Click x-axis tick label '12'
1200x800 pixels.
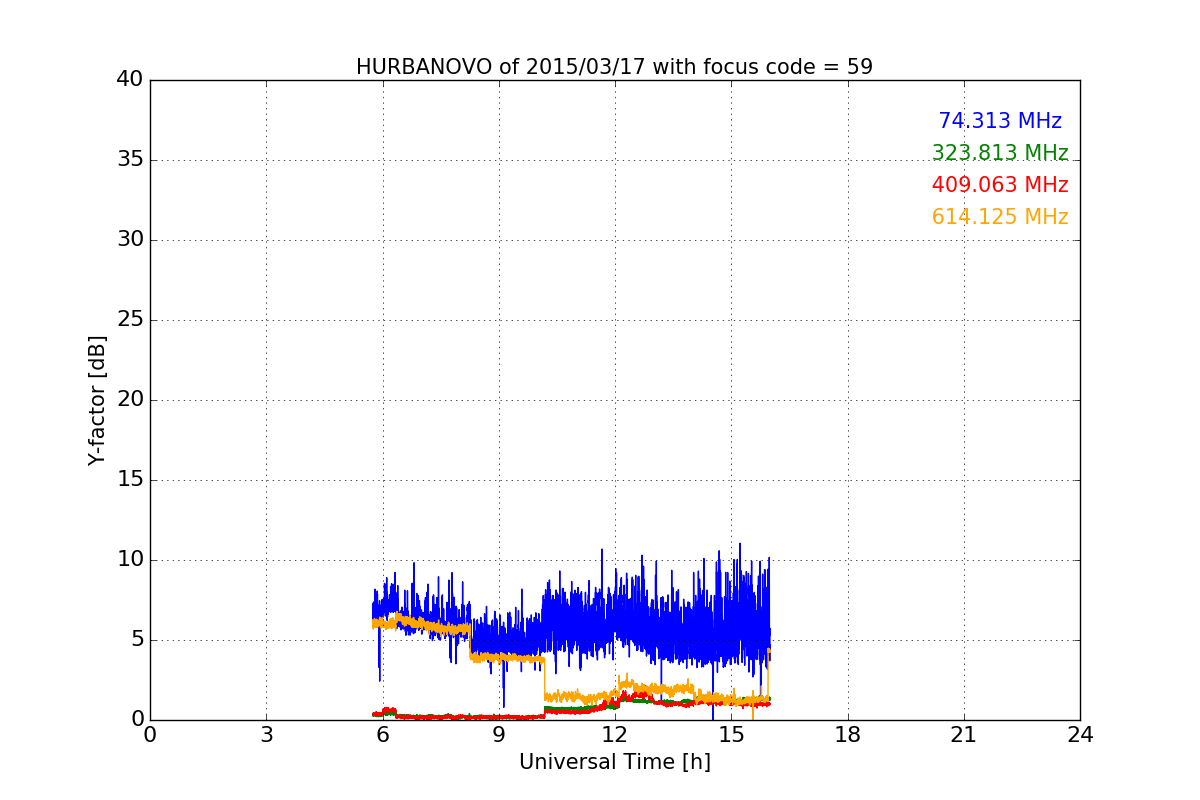tap(615, 735)
